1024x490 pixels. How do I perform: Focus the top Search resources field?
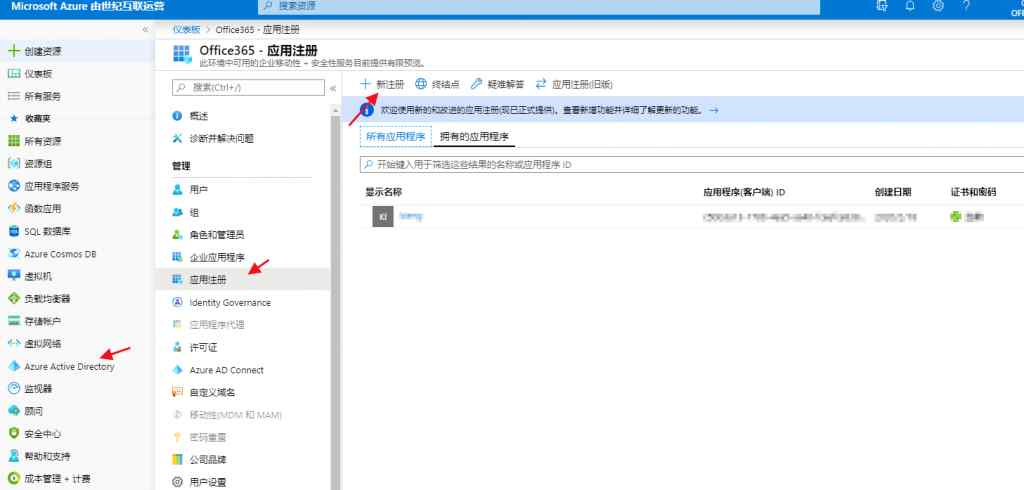pyautogui.click(x=539, y=6)
